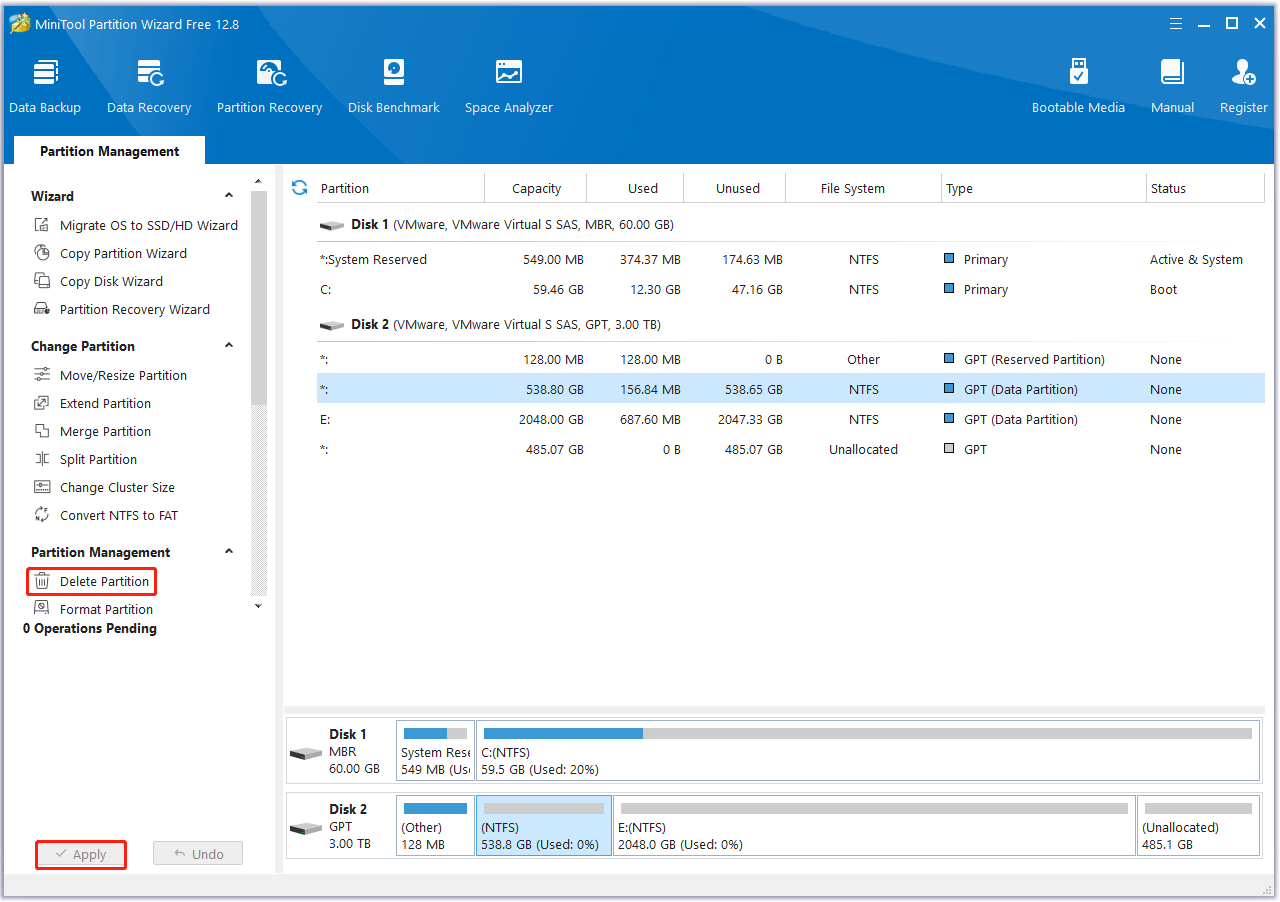The height and width of the screenshot is (902, 1280).
Task: Select the 538.80 GB NTFS partition row
Action: tap(791, 389)
